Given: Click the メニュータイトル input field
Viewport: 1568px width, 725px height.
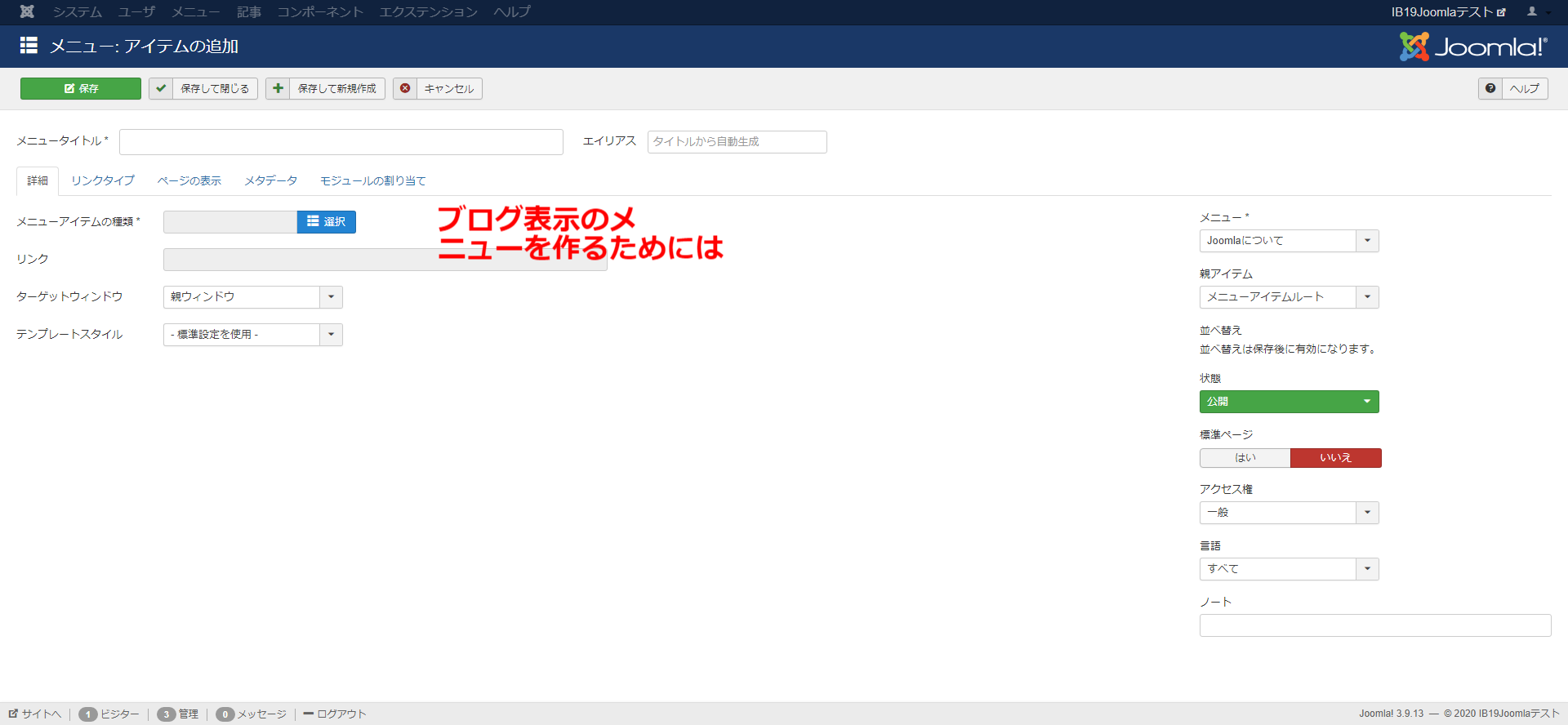Looking at the screenshot, I should click(341, 142).
